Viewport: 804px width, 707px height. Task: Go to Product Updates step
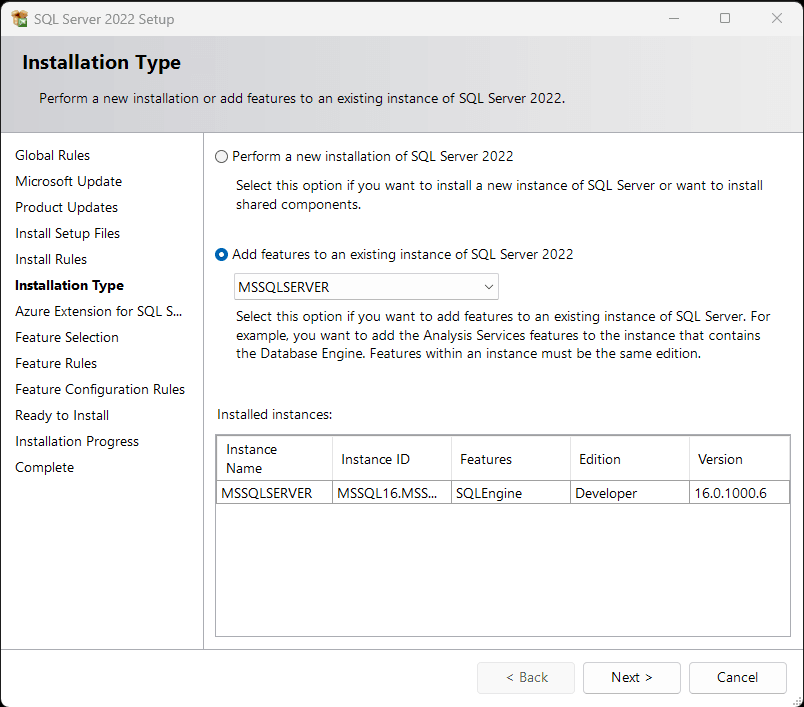[x=67, y=208]
